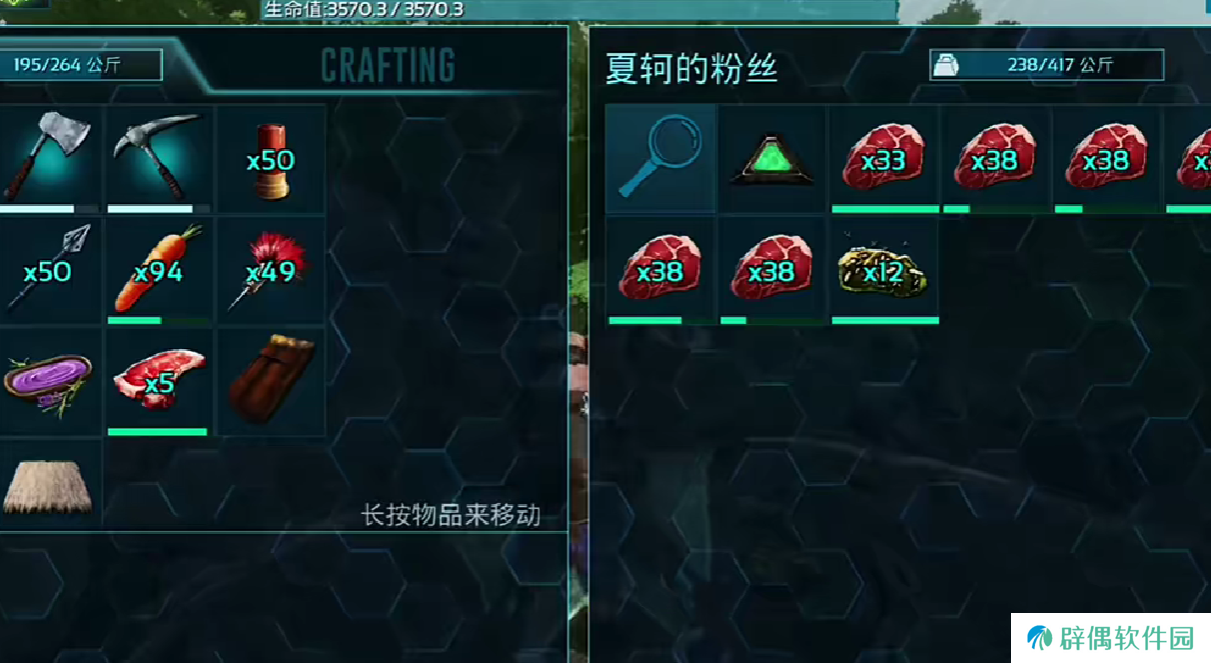Pick the carrot stack x94
The image size is (1211, 663).
(x=159, y=270)
